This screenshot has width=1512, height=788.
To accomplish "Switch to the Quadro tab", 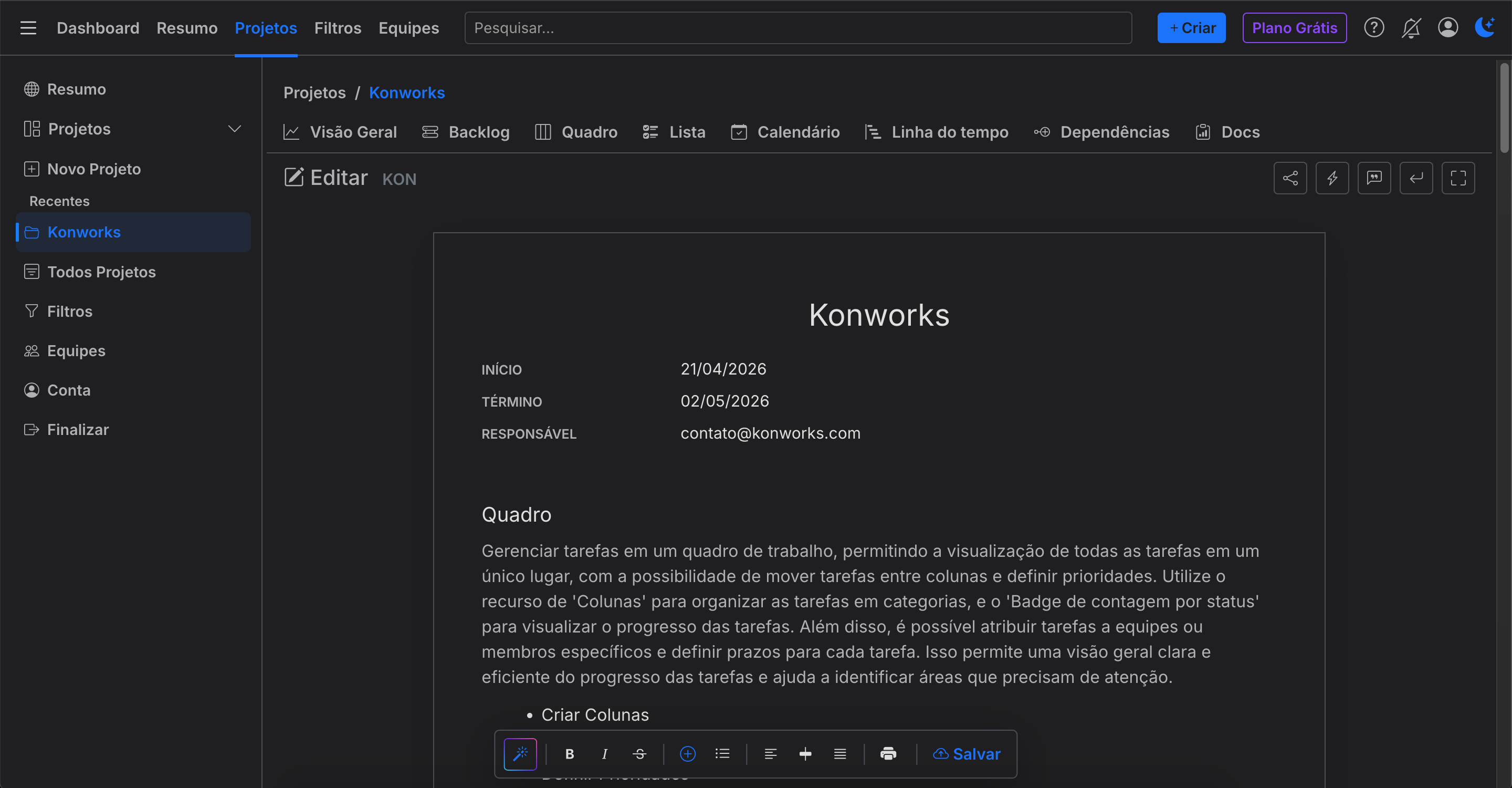I will 576,132.
